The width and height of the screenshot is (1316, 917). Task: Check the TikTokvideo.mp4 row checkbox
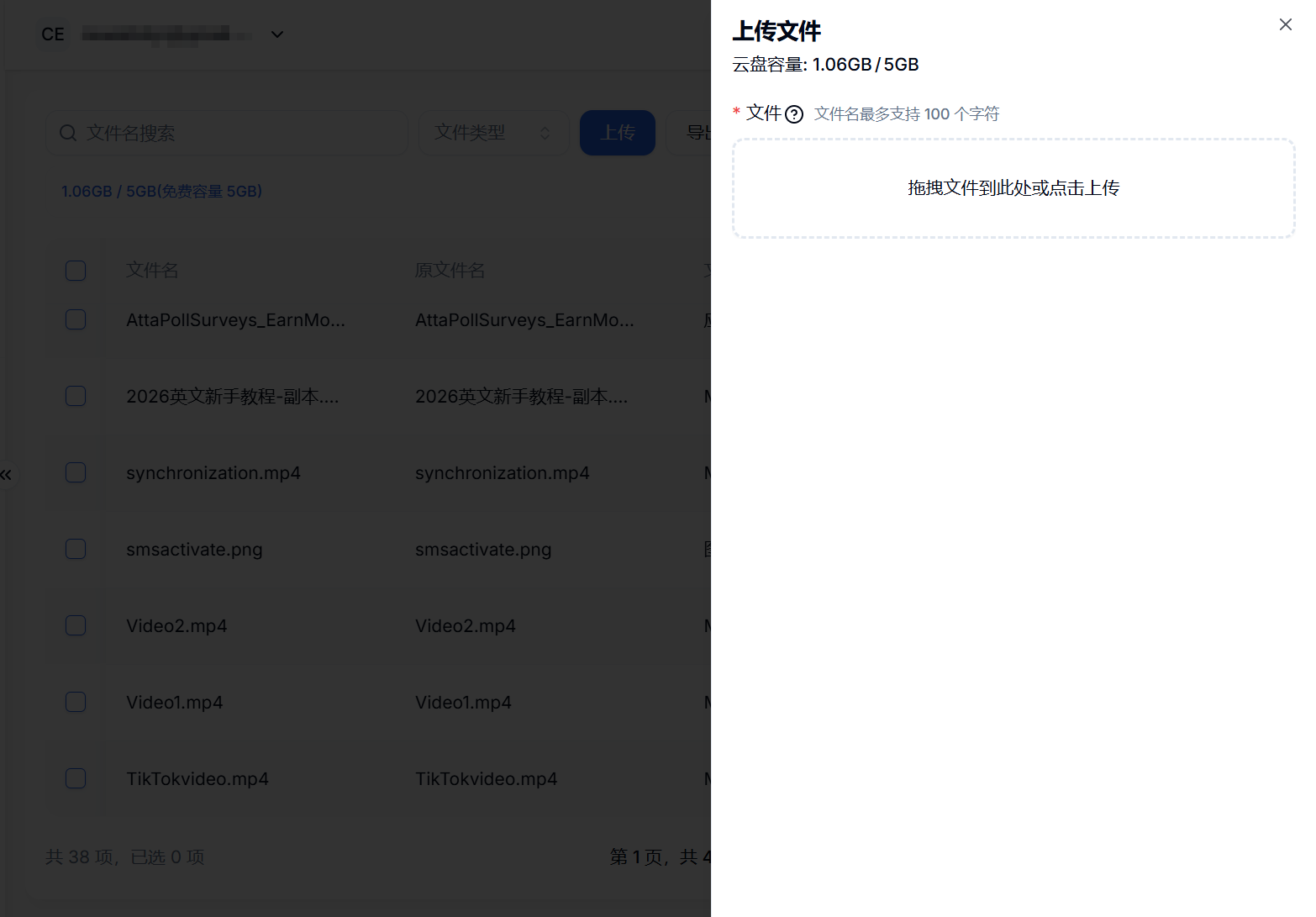(x=76, y=778)
